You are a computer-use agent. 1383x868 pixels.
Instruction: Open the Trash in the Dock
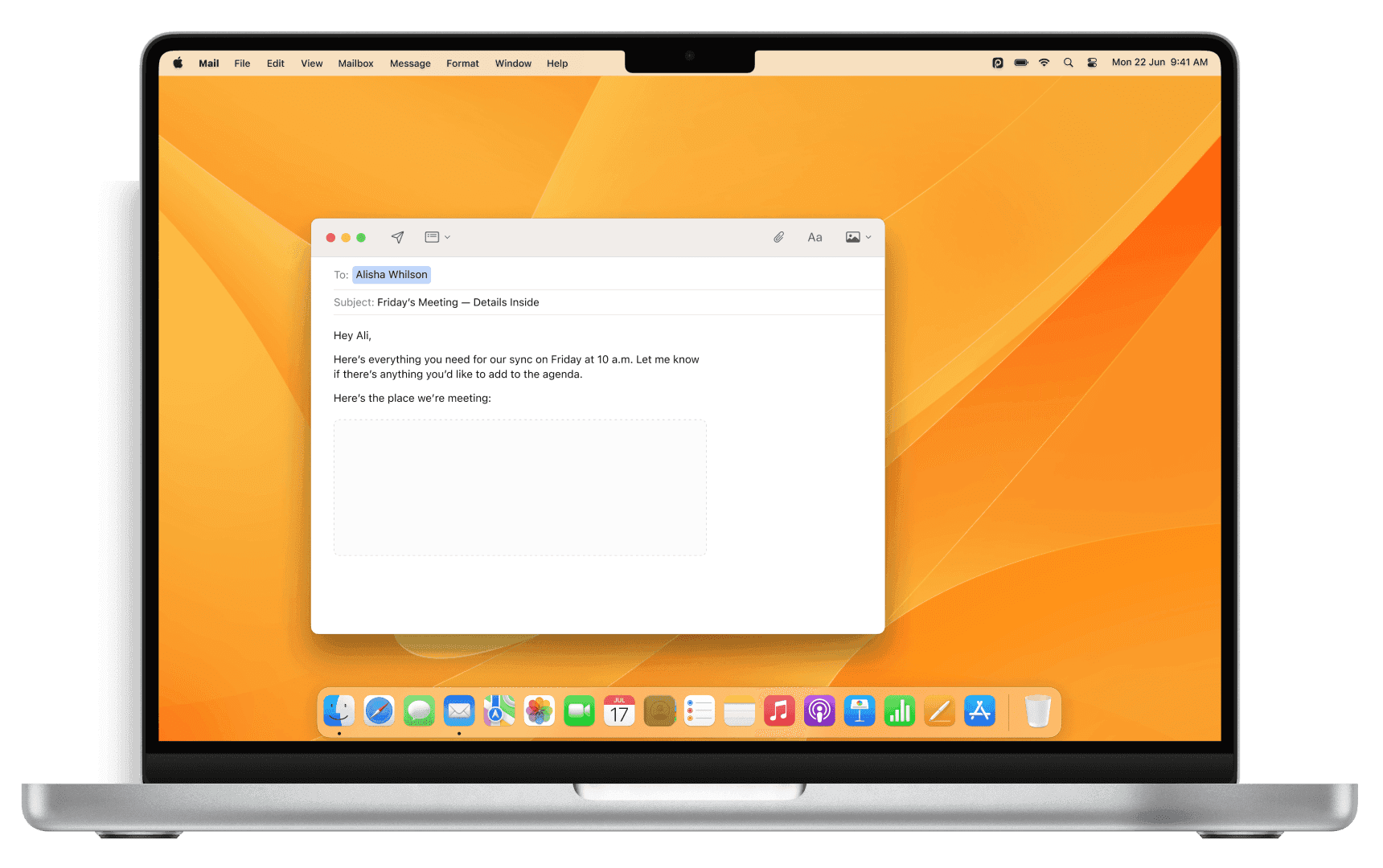pos(1038,711)
